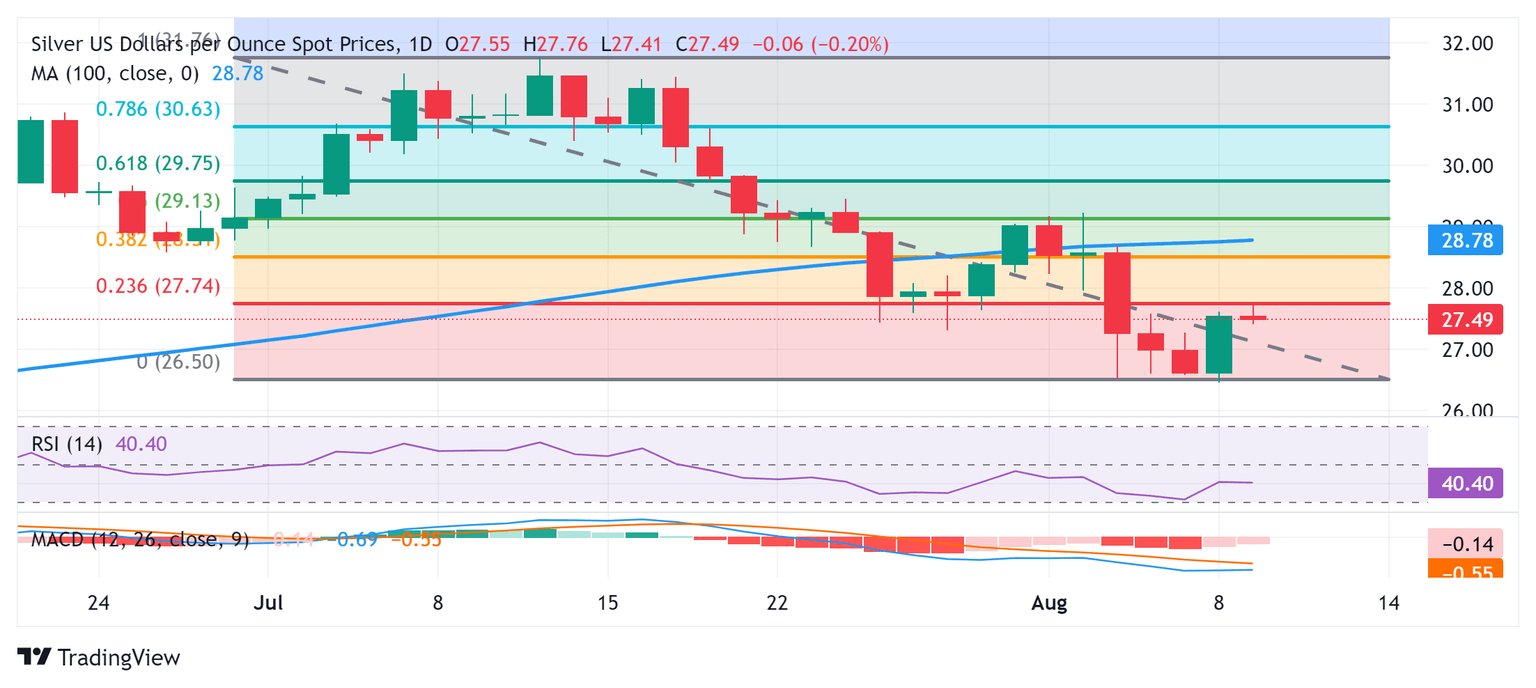Click the Aug date axis label
This screenshot has width=1536, height=688.
pyautogui.click(x=1048, y=603)
